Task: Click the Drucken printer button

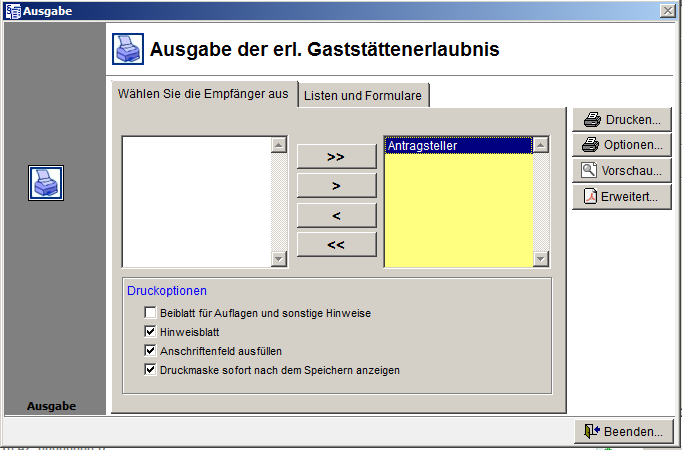Action: pos(621,119)
